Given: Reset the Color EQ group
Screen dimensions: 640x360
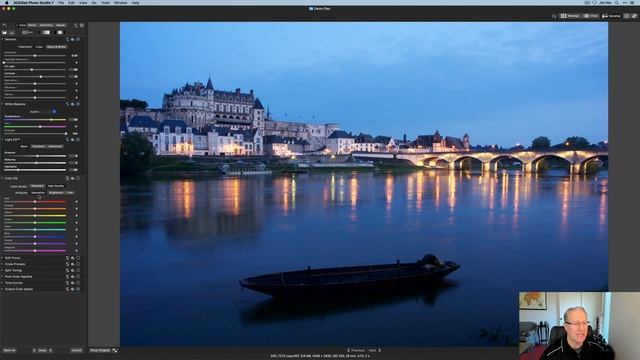Looking at the screenshot, I should click(x=68, y=178).
